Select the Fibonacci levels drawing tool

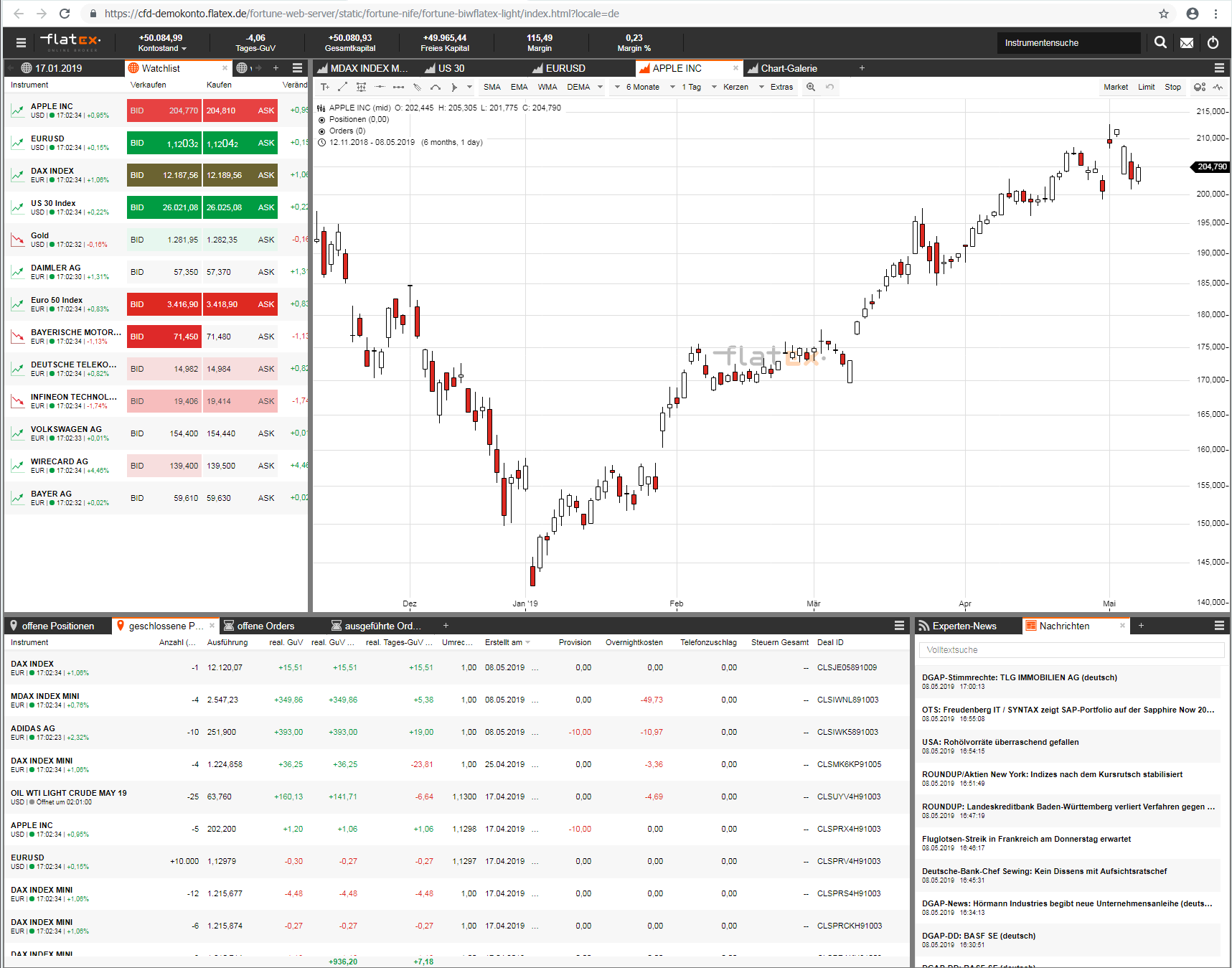(361, 87)
